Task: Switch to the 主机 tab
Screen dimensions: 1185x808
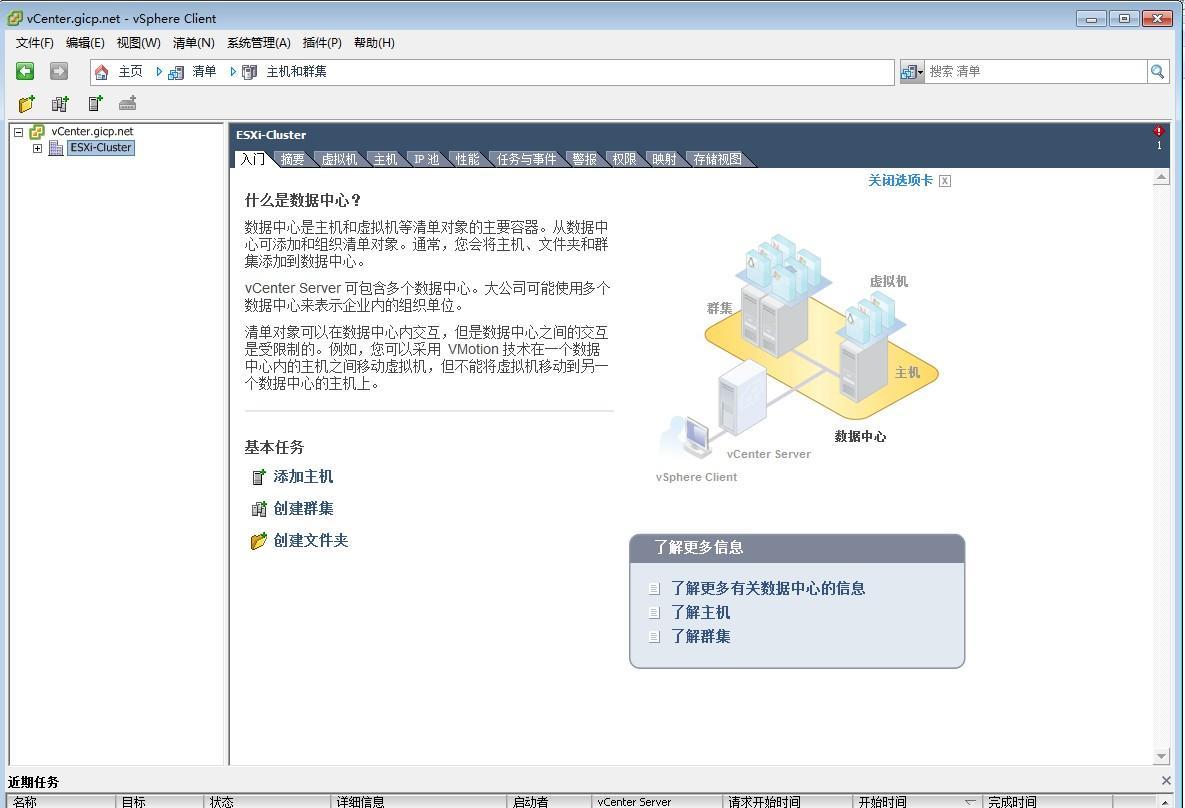Action: [x=385, y=159]
